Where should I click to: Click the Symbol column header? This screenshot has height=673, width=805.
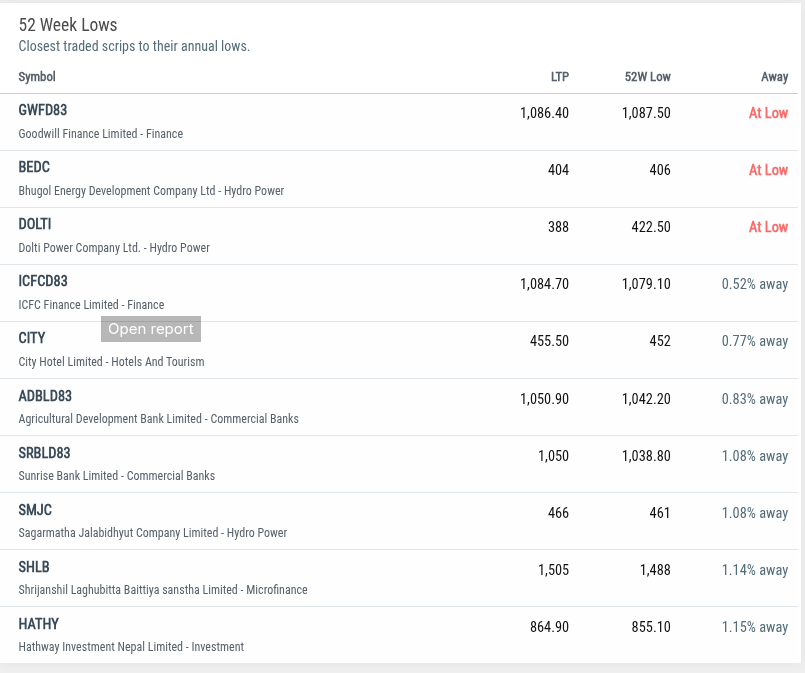pos(37,77)
